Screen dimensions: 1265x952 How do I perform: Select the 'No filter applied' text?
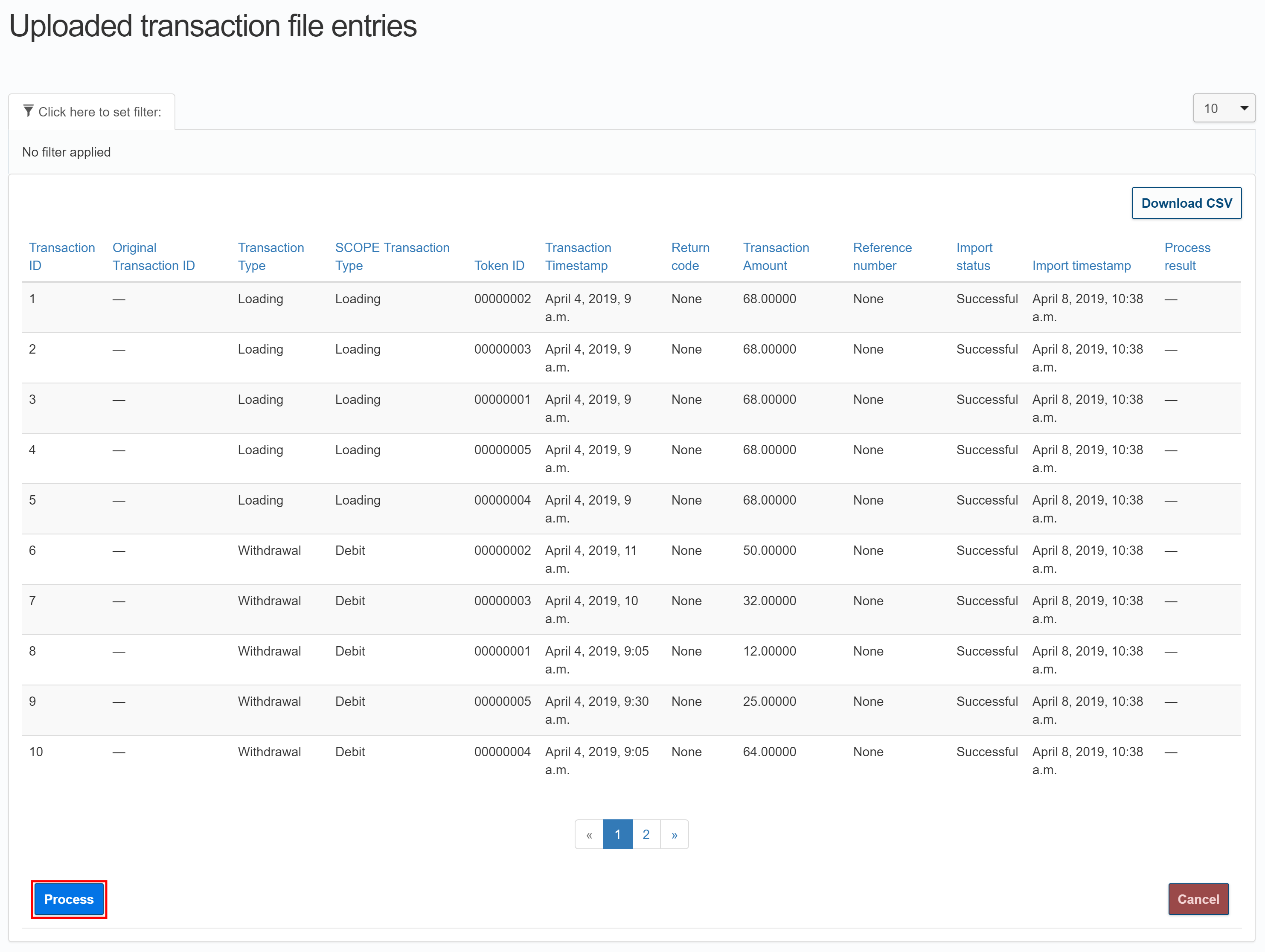[66, 152]
